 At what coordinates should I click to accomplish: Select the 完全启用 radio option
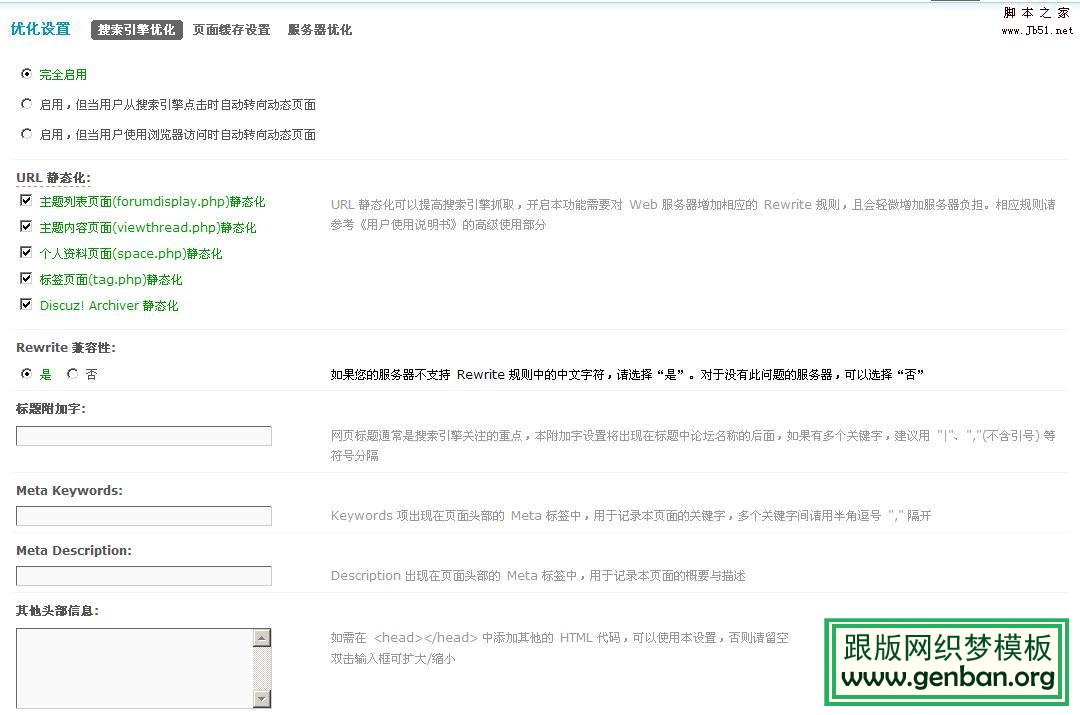pos(26,74)
